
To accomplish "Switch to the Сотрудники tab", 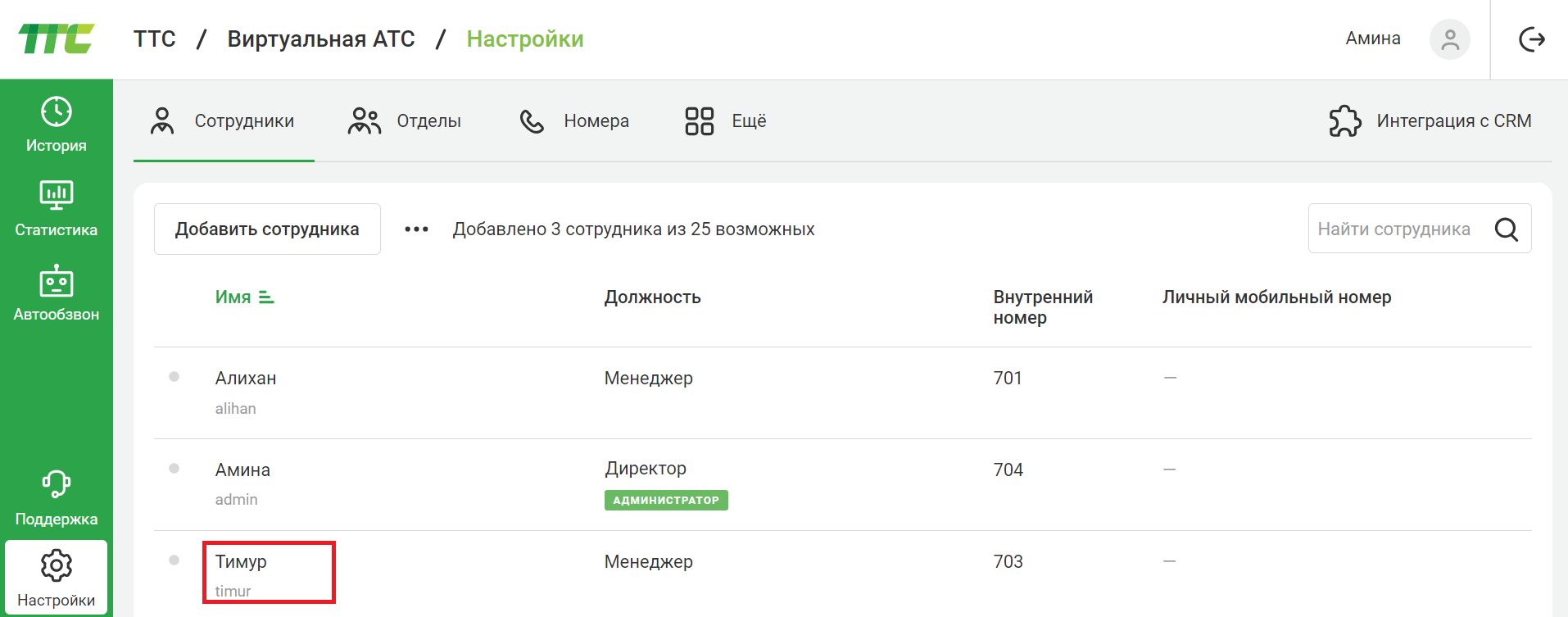I will (224, 121).
